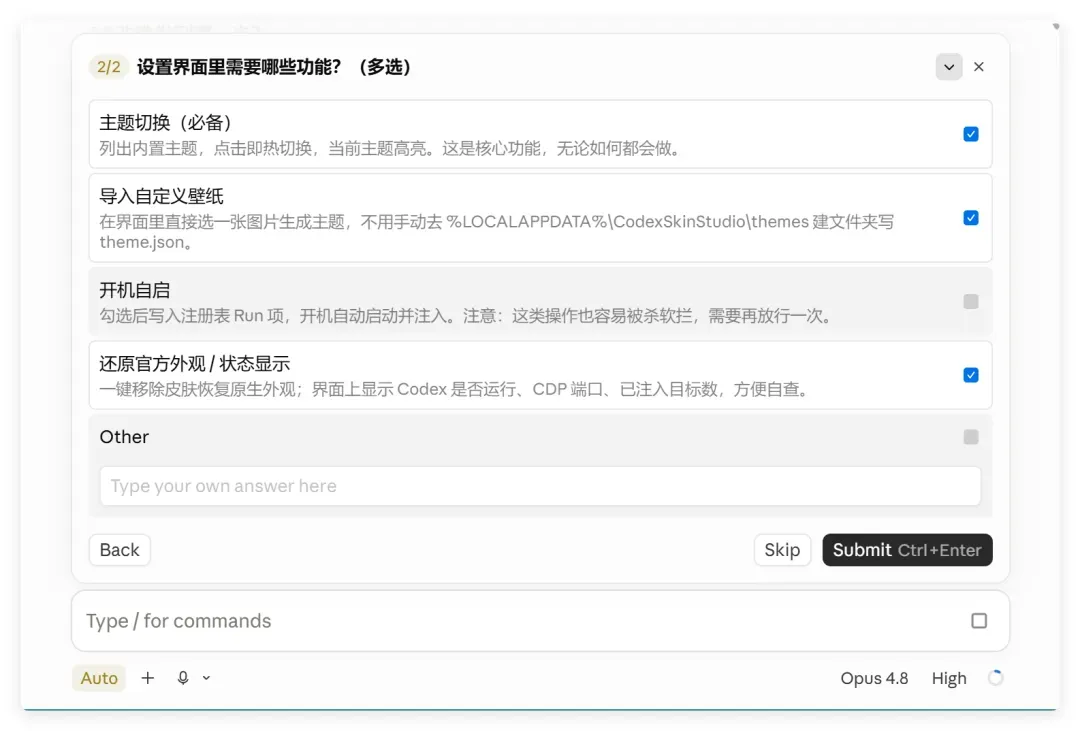
Task: Submit the selected answers
Action: point(907,550)
